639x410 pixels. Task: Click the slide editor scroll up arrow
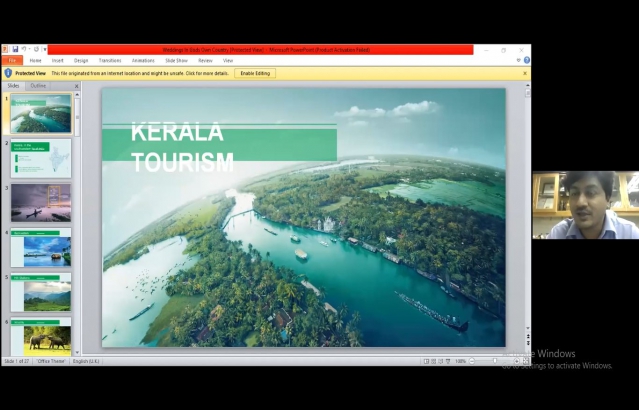(x=528, y=86)
